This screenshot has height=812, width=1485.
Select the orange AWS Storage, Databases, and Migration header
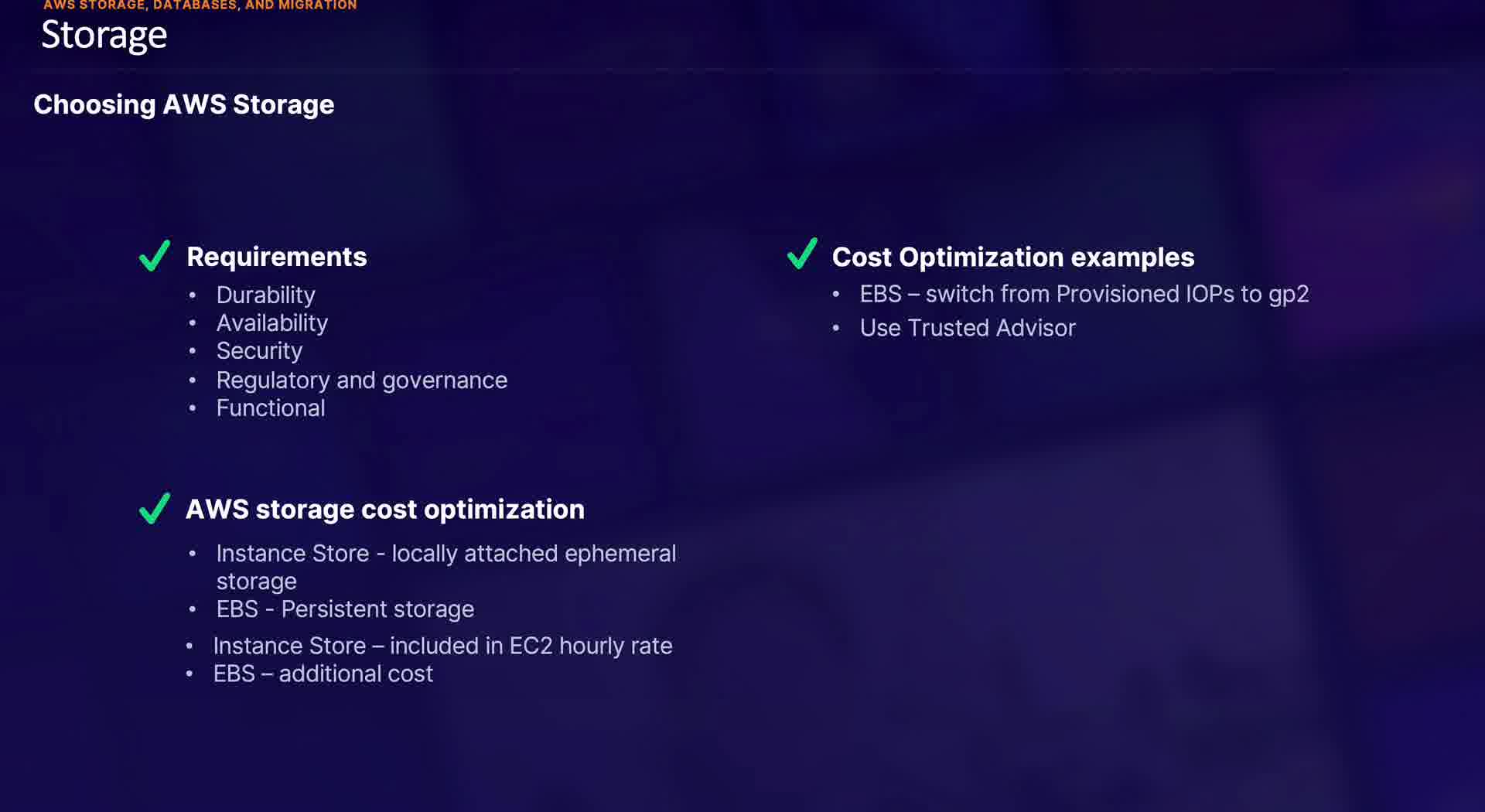200,5
